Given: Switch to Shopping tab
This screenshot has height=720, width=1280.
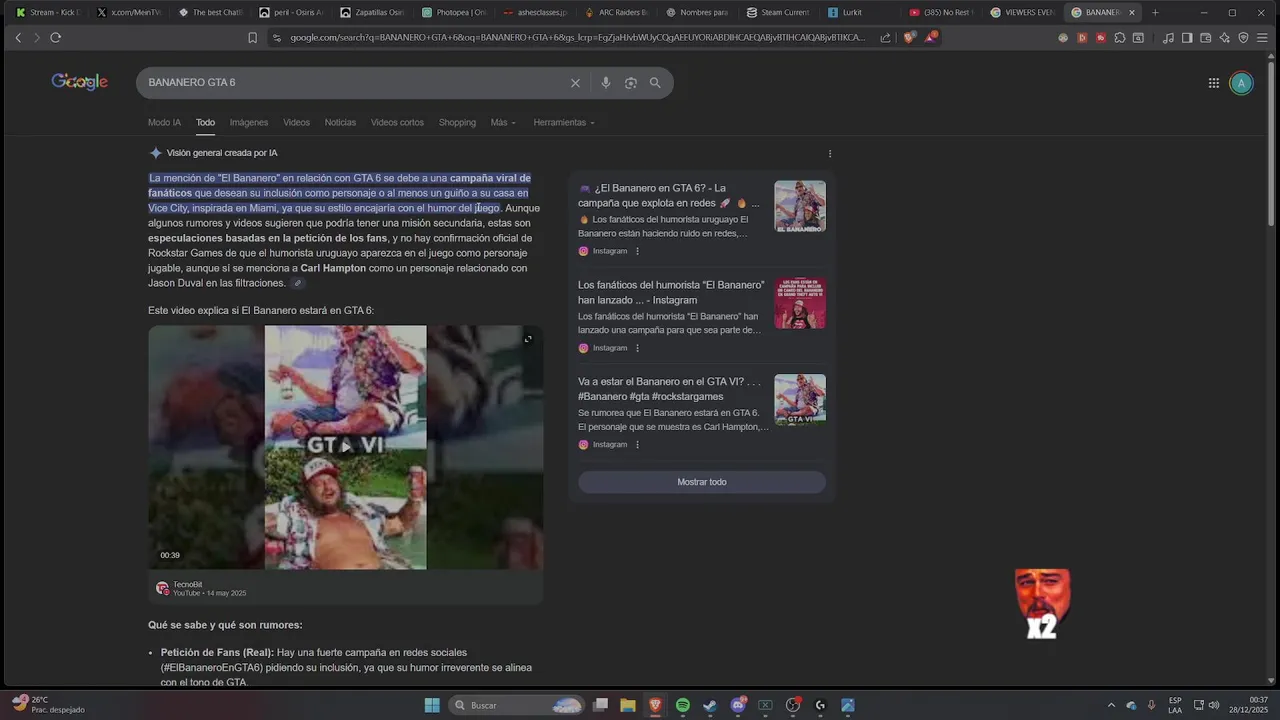Looking at the screenshot, I should coord(457,123).
